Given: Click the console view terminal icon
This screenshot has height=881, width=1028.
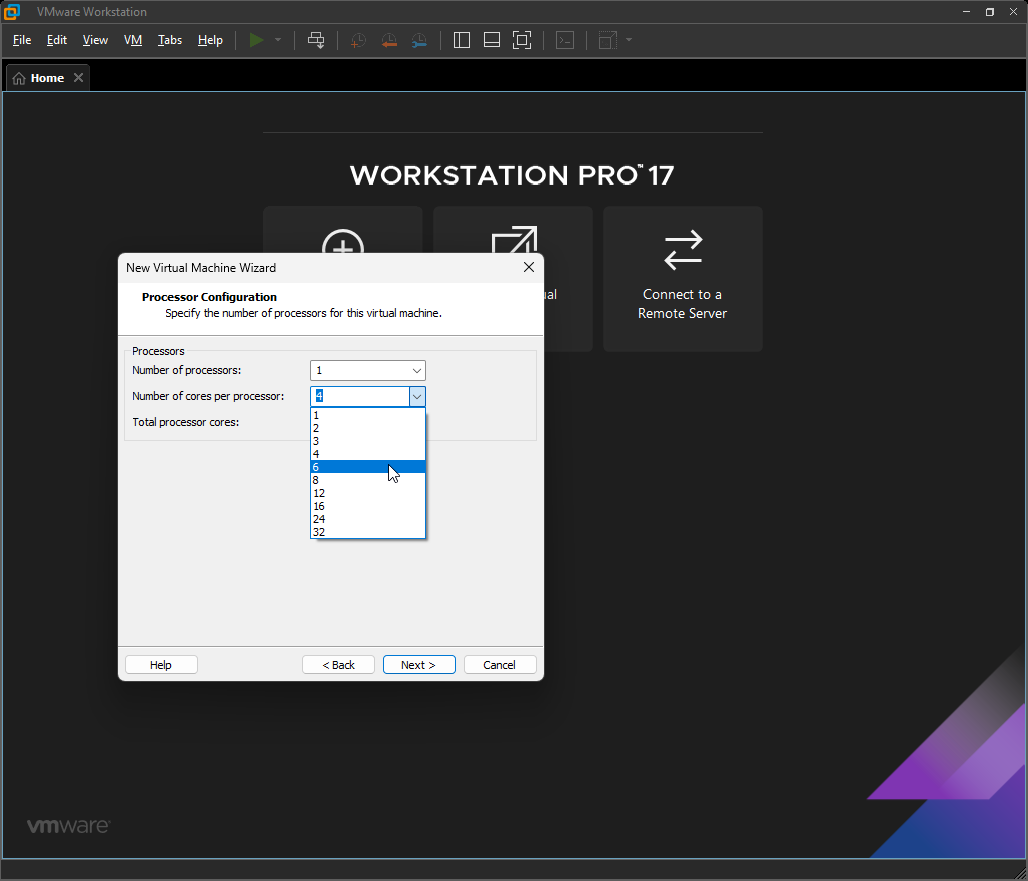Looking at the screenshot, I should point(565,40).
